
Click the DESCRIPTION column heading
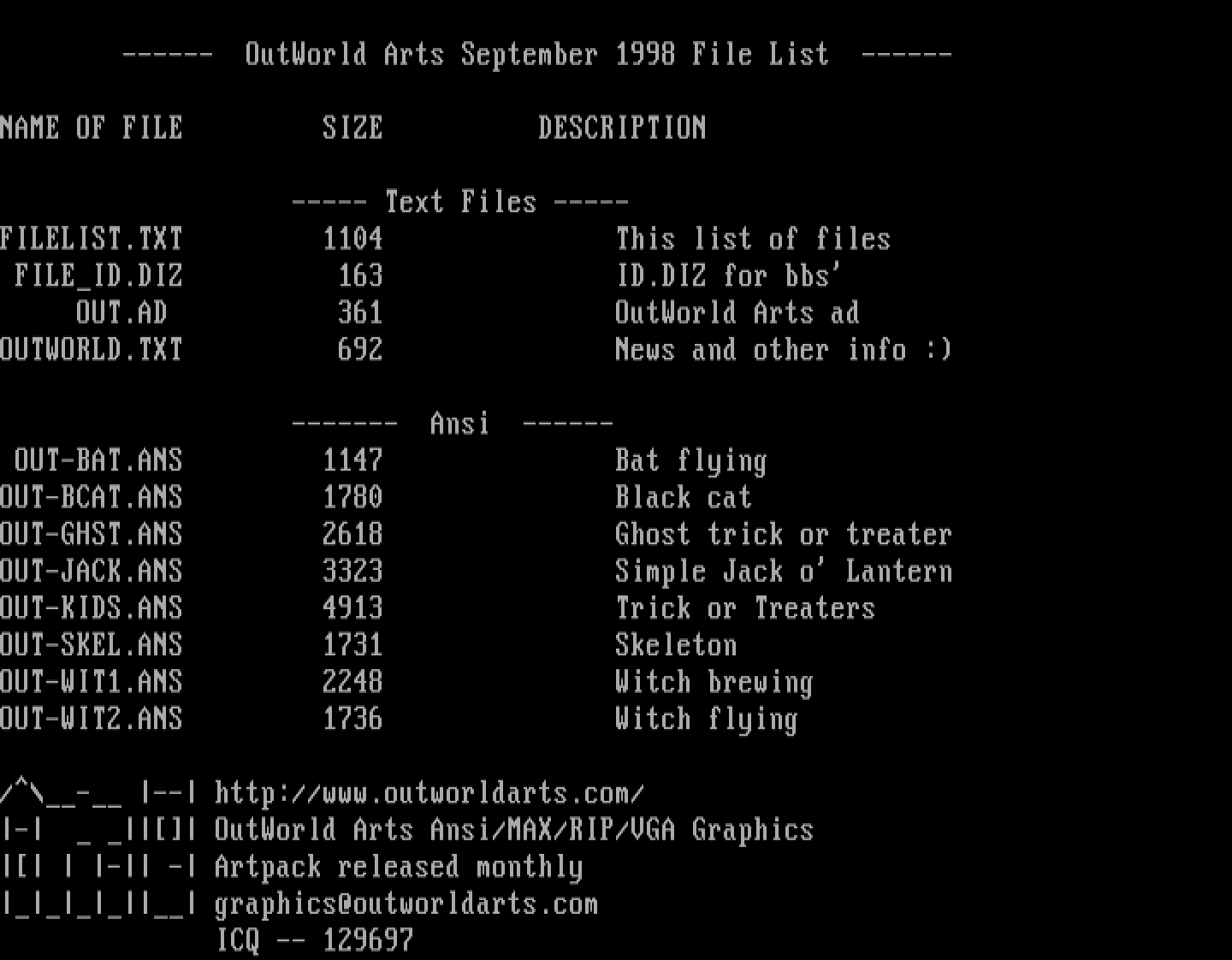click(x=622, y=128)
